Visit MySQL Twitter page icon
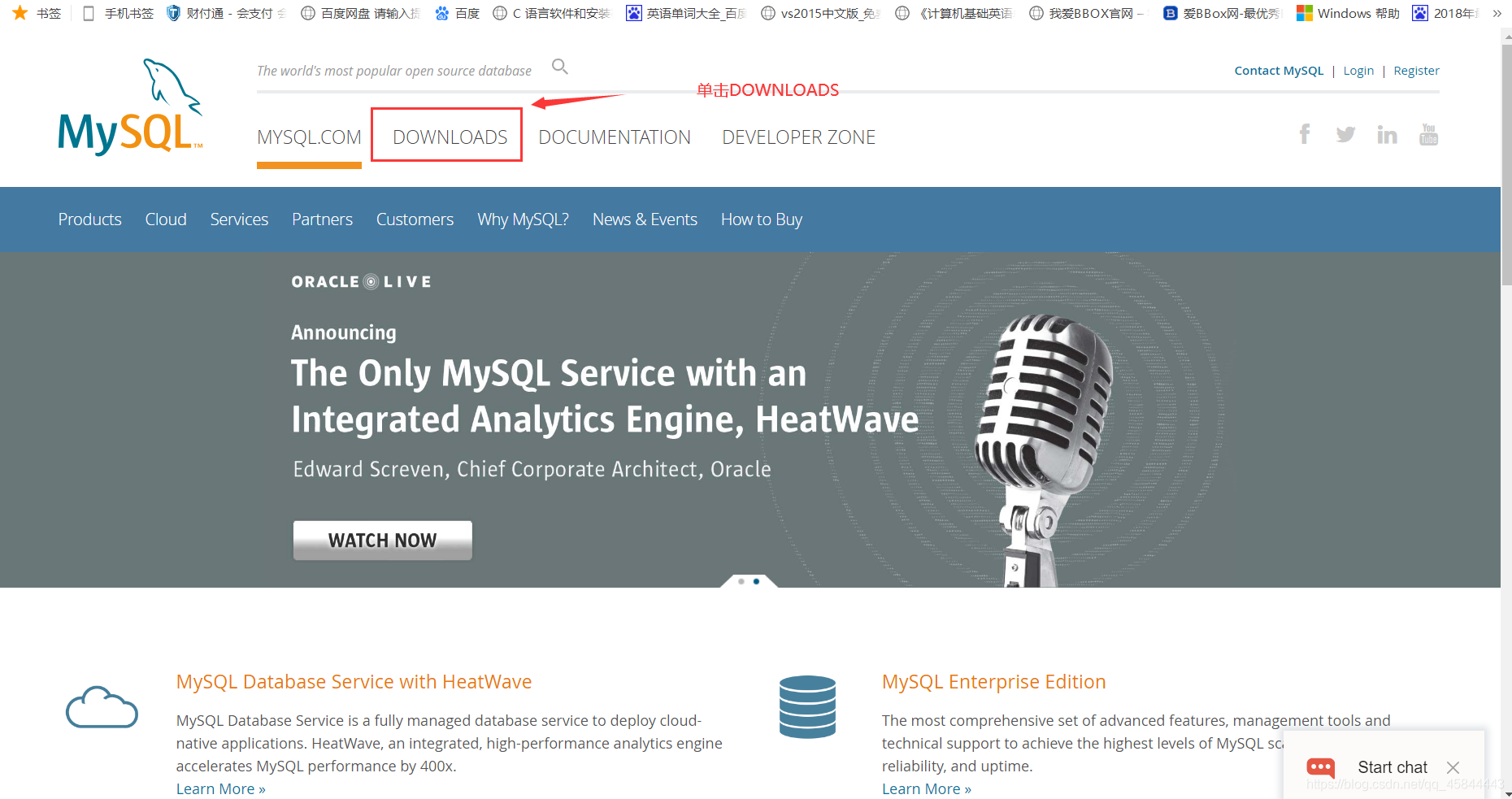Image resolution: width=1512 pixels, height=799 pixels. pos(1345,134)
